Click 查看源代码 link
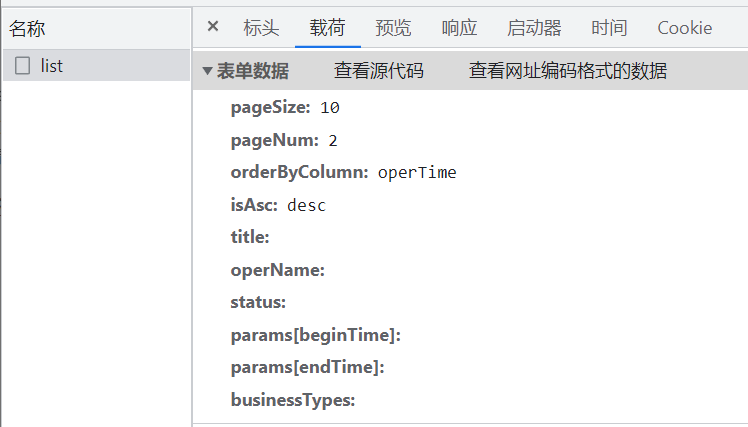 379,71
